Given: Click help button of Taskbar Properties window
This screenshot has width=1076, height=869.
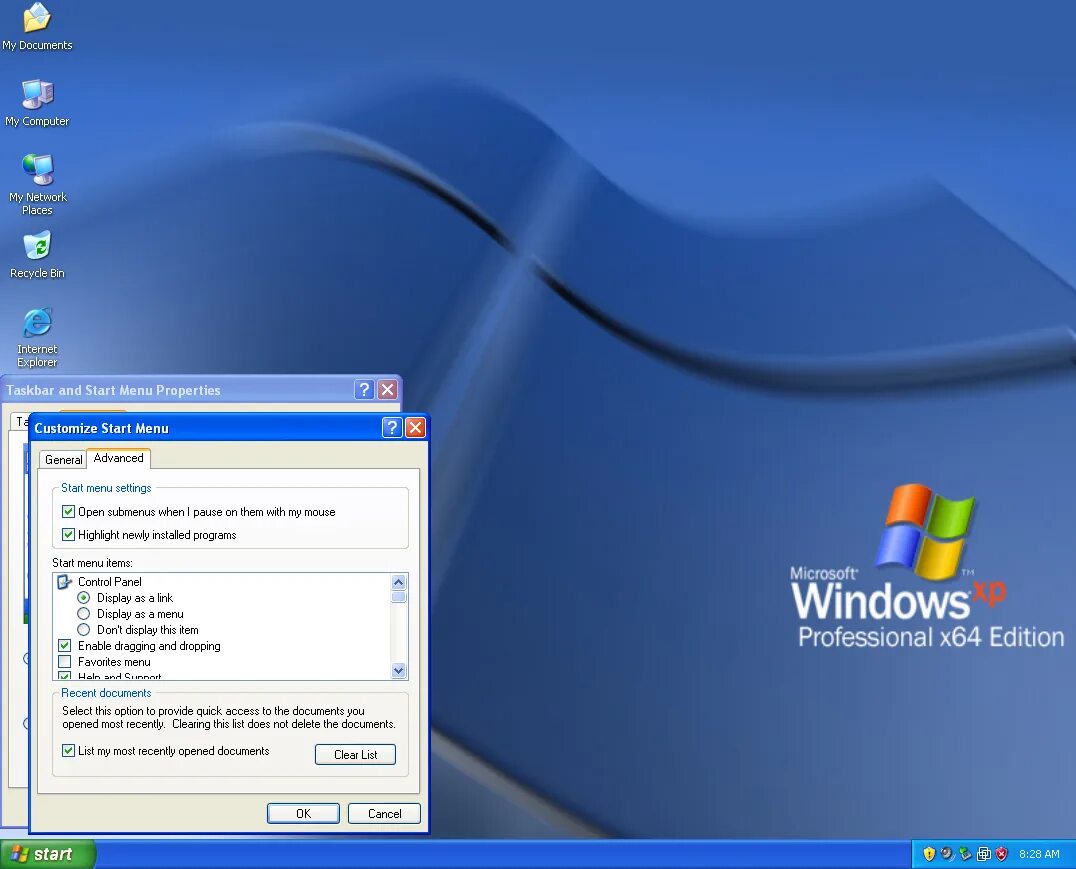Looking at the screenshot, I should (364, 390).
